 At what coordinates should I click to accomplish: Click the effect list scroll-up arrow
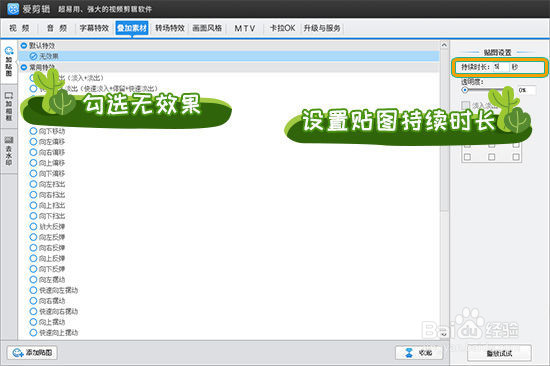pos(444,45)
